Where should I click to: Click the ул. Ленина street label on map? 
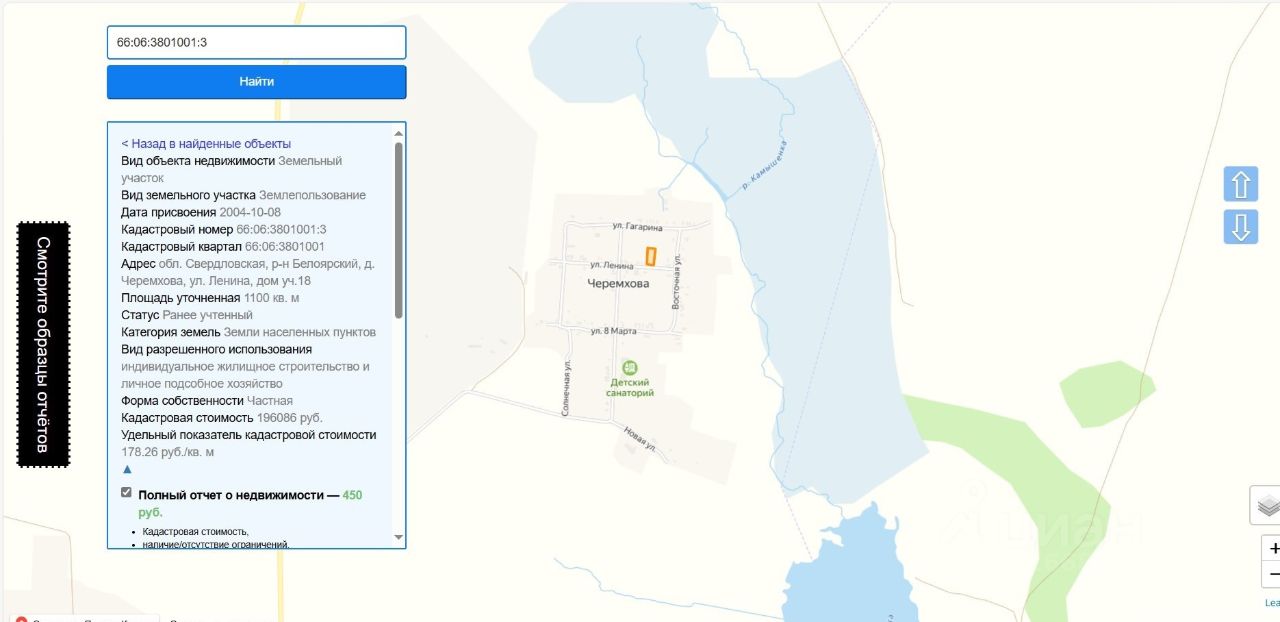point(609,265)
